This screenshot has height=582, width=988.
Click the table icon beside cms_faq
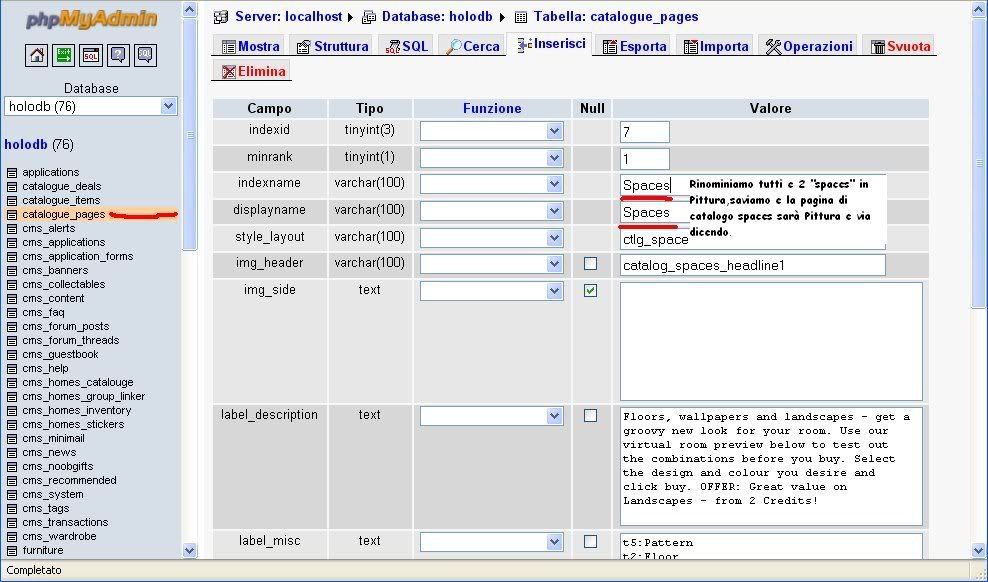(x=11, y=312)
